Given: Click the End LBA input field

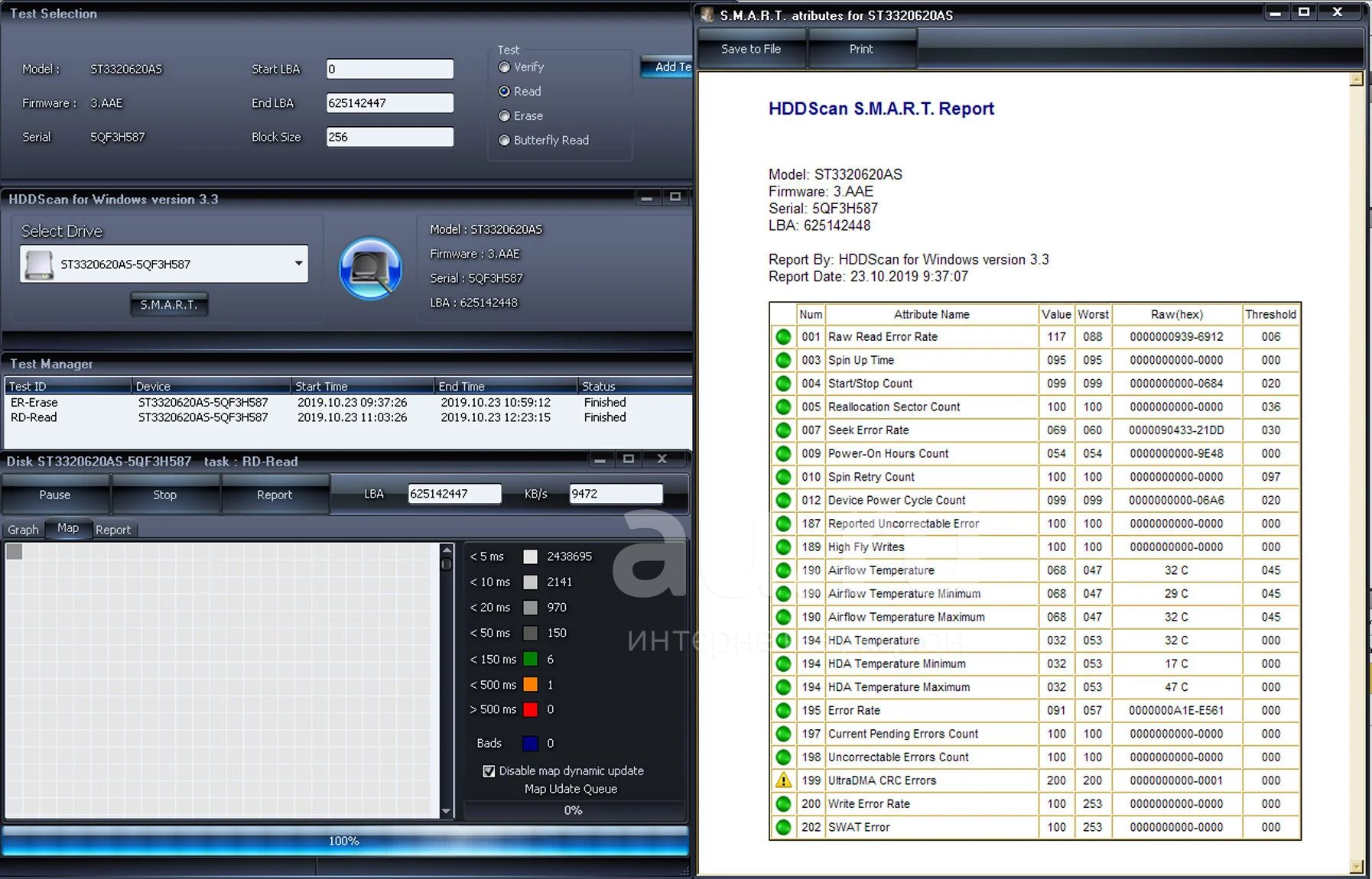Looking at the screenshot, I should pyautogui.click(x=389, y=103).
